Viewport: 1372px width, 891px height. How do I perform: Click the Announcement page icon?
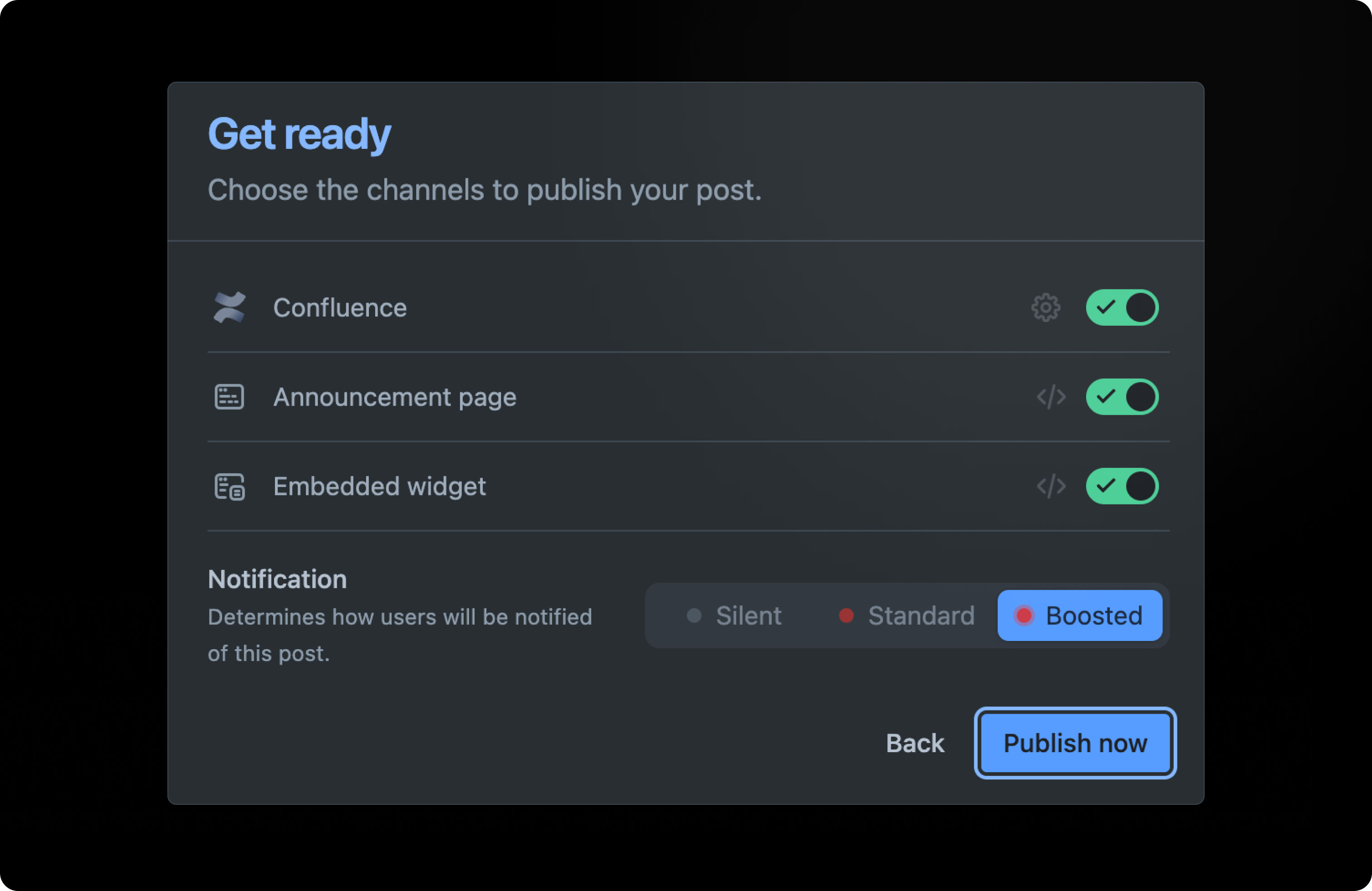click(x=230, y=397)
